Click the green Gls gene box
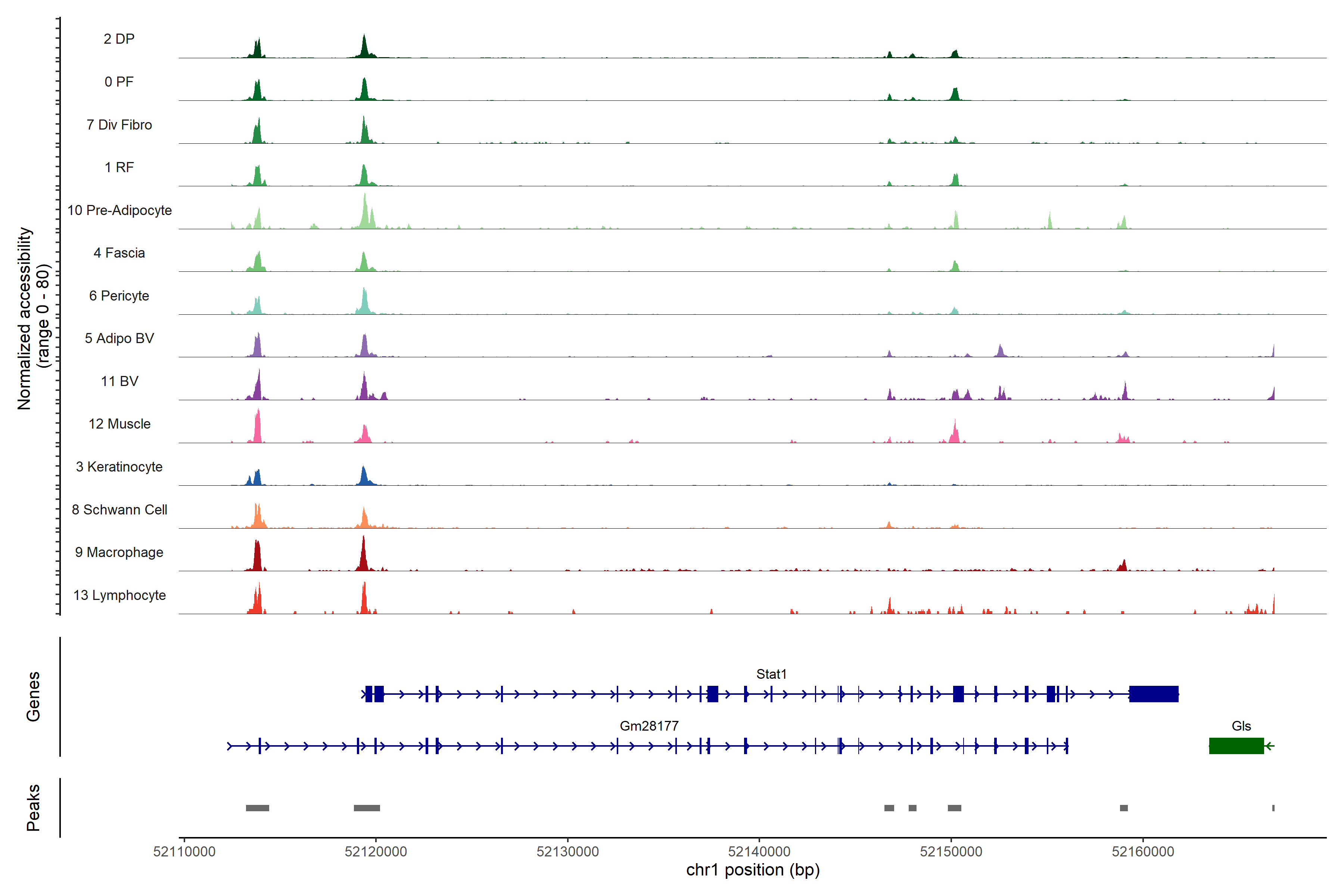The image size is (1344, 896). [x=1236, y=746]
